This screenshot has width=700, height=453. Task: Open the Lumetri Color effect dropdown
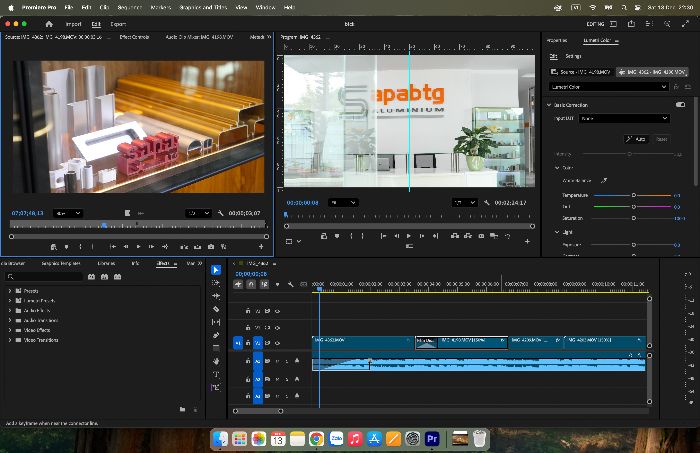click(608, 87)
